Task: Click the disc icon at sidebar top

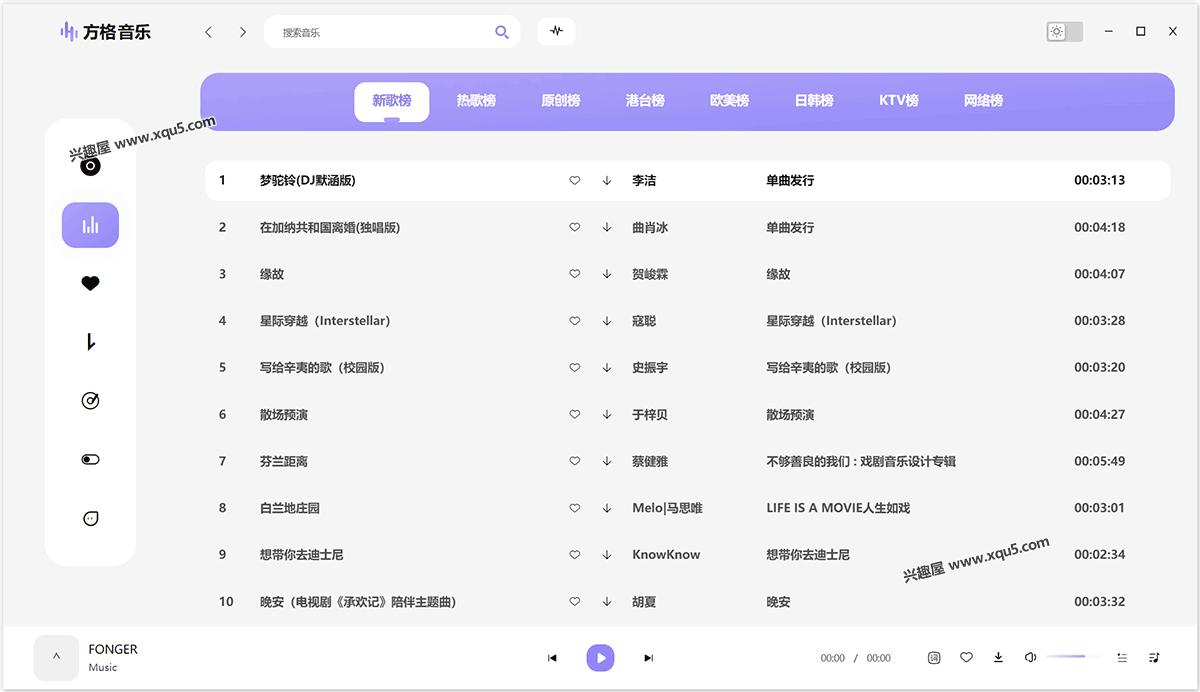Action: click(90, 166)
